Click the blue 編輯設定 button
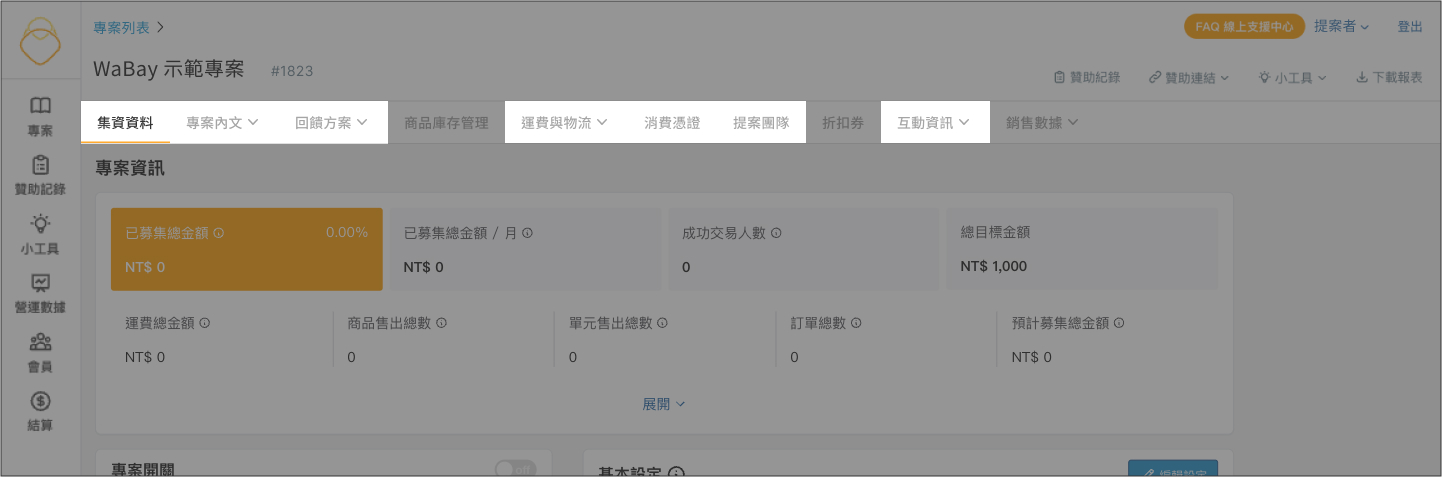1442x477 pixels. click(x=1173, y=470)
